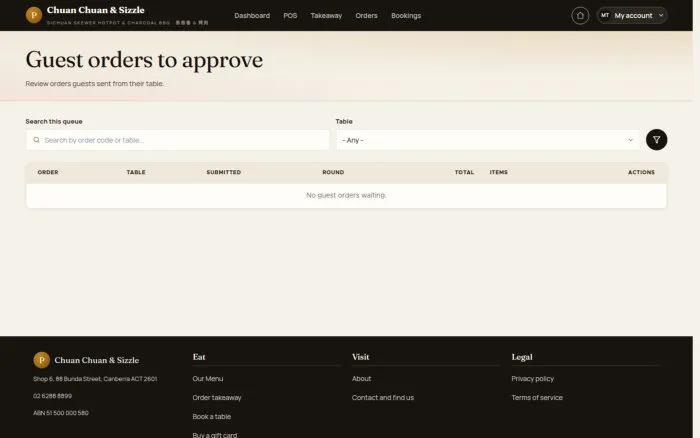The image size is (700, 438).
Task: Click 'No guest orders waiting.' message row
Action: pos(346,196)
